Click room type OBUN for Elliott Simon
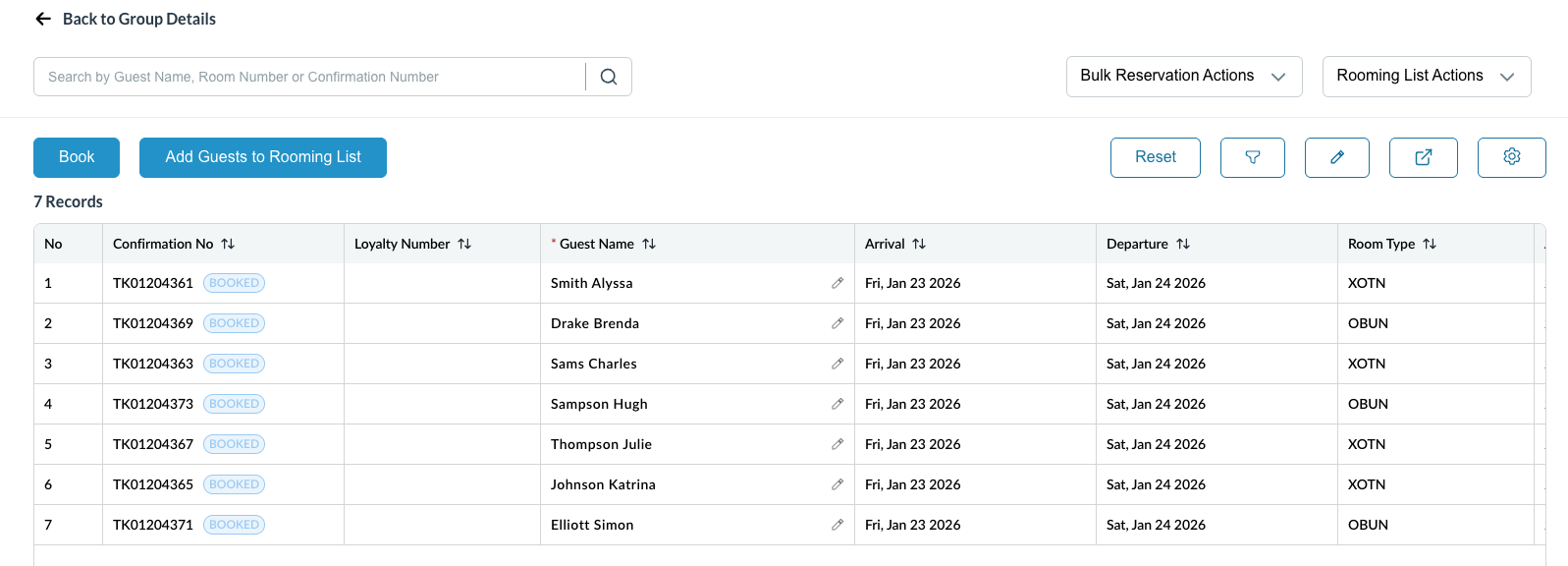Viewport: 1568px width, 566px height. point(1368,525)
